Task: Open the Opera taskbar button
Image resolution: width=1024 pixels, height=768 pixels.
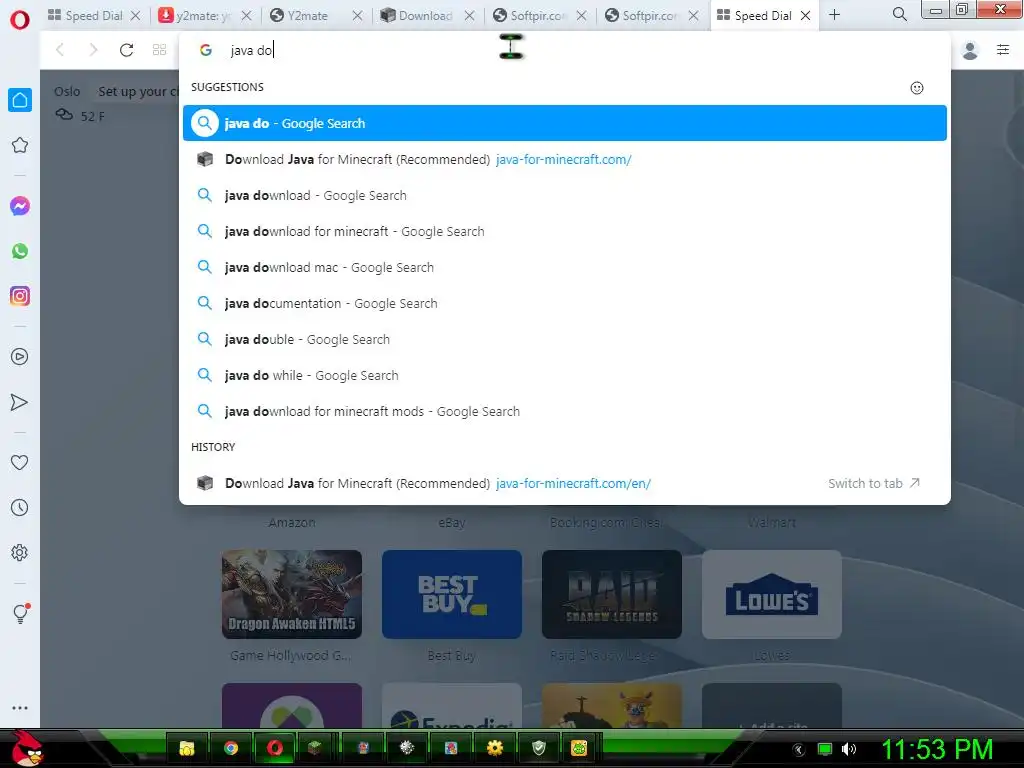Action: pyautogui.click(x=275, y=748)
